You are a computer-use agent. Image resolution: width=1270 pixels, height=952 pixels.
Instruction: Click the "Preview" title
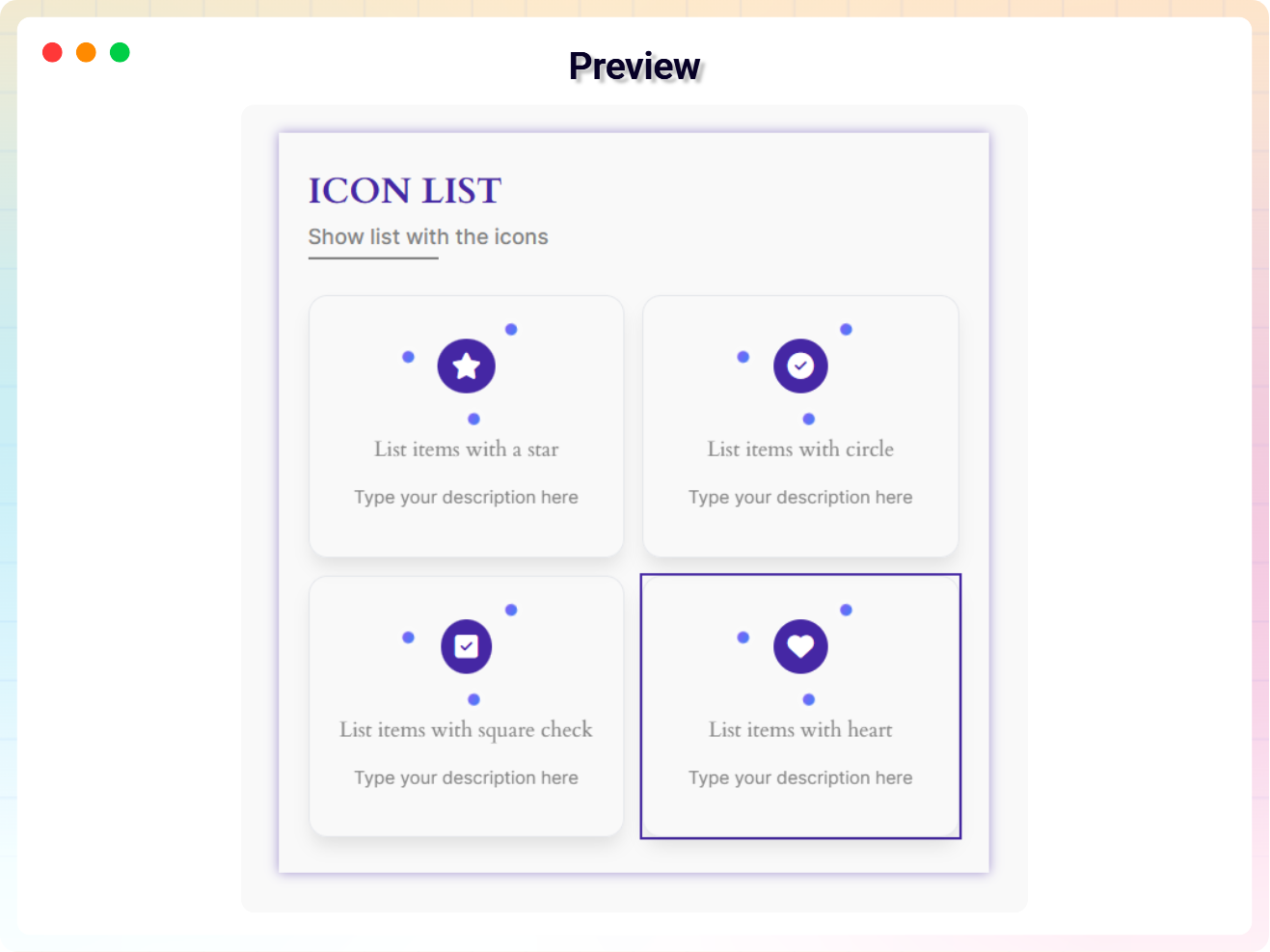(635, 67)
